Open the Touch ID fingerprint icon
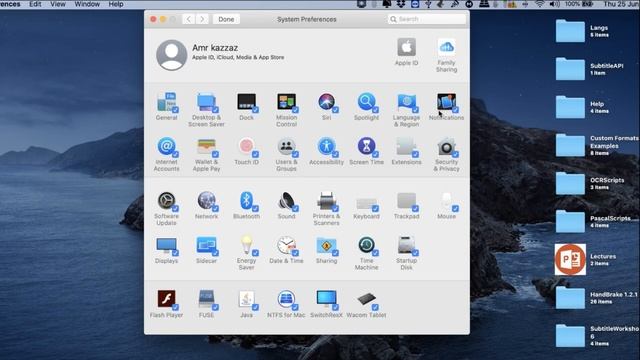The image size is (640, 360). tap(247, 147)
